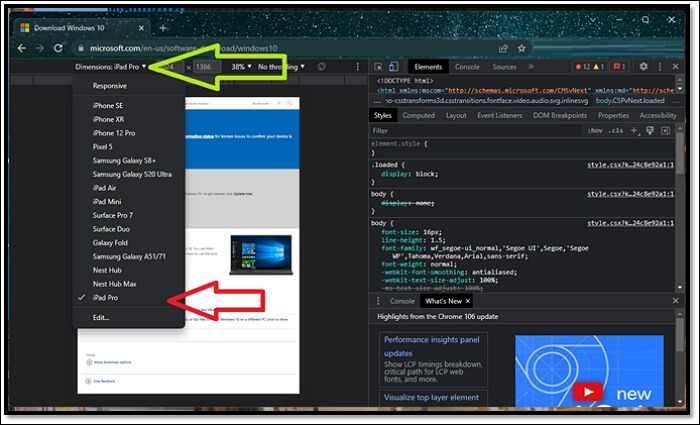Close the bottom drawer panel
Viewport: 700px width, 425px height.
675,301
